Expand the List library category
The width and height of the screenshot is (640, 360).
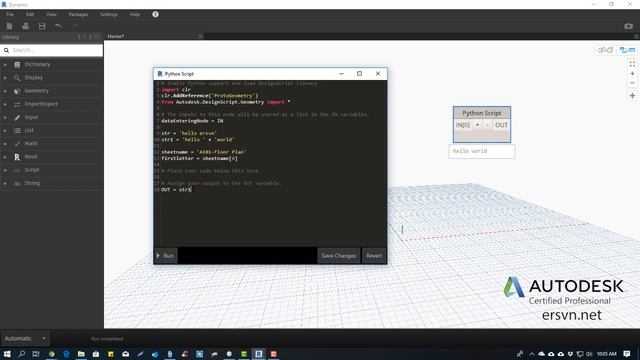[51, 130]
